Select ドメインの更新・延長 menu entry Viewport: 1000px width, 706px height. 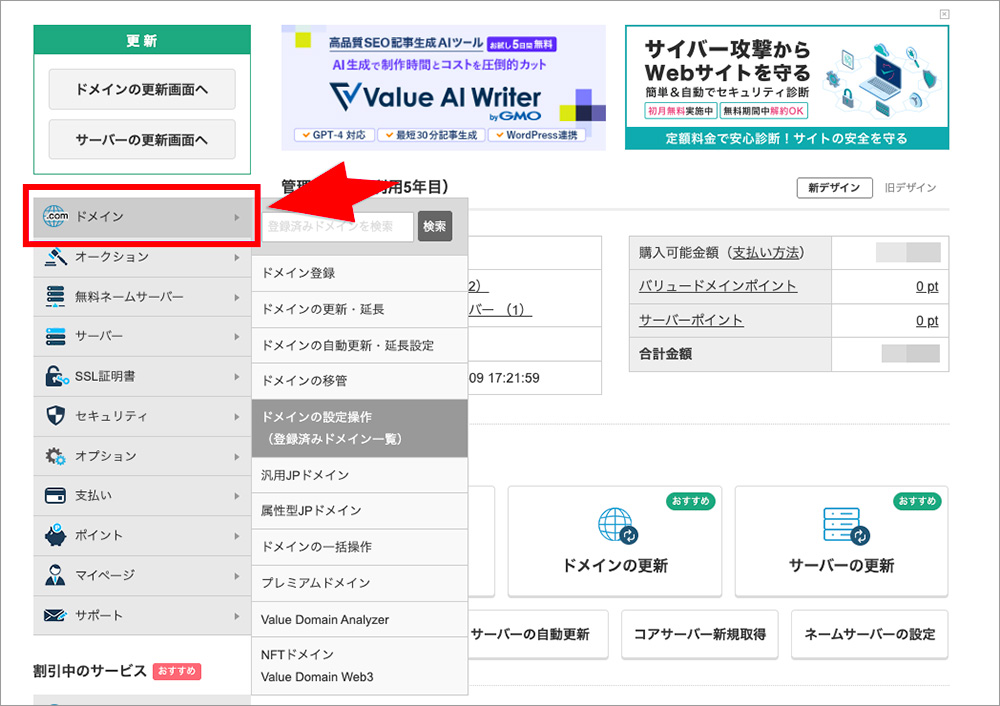[x=360, y=309]
